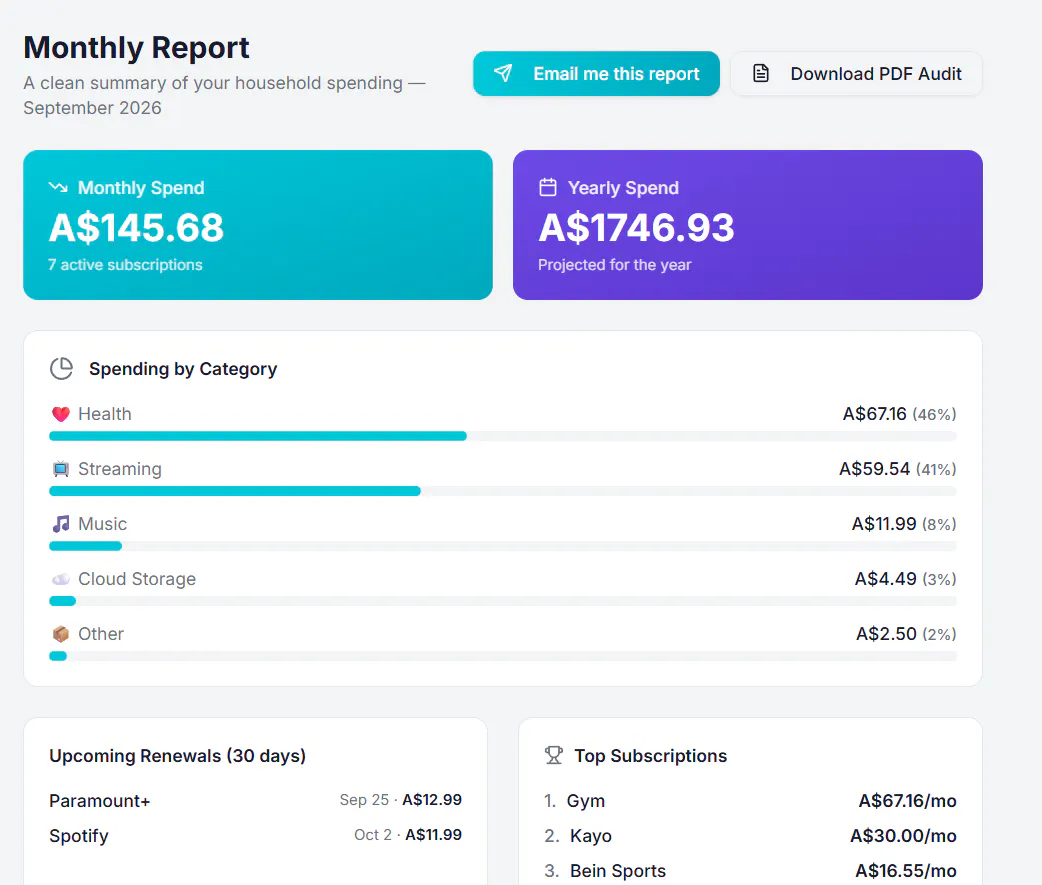Click the Bein Sports subscription row
The height and width of the screenshot is (885, 1042).
point(750,870)
